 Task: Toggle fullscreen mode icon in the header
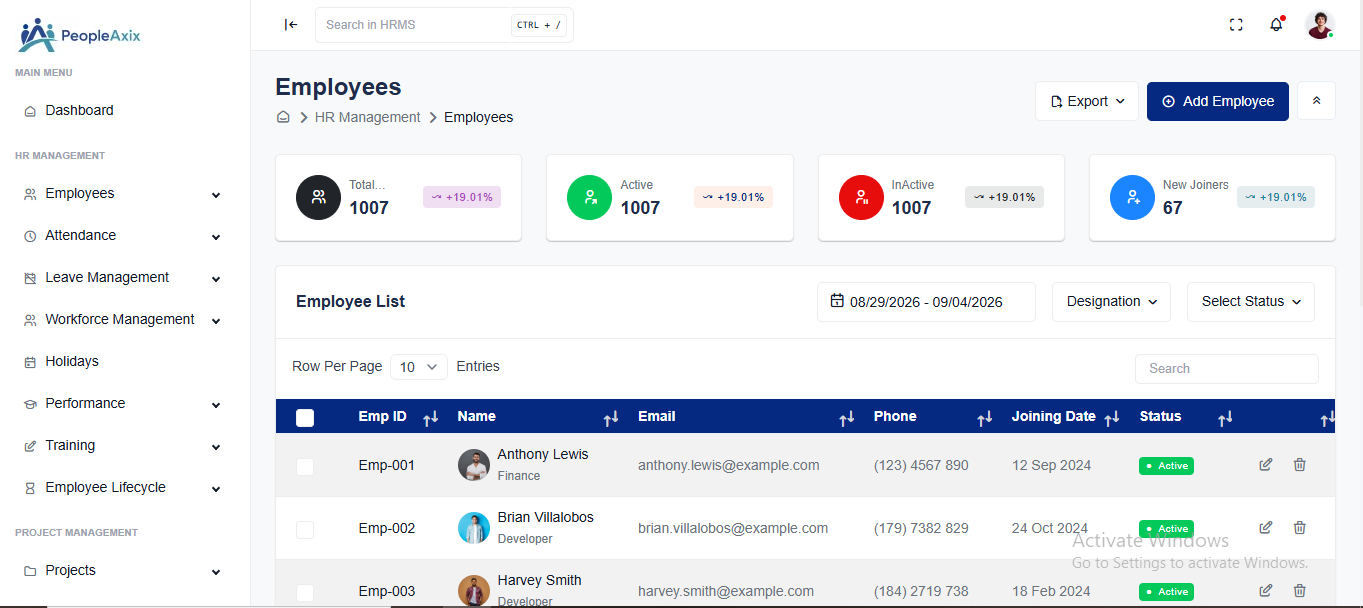1236,25
